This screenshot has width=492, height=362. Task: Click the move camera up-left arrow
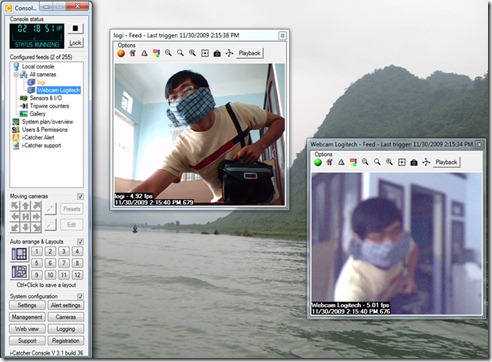click(15, 206)
